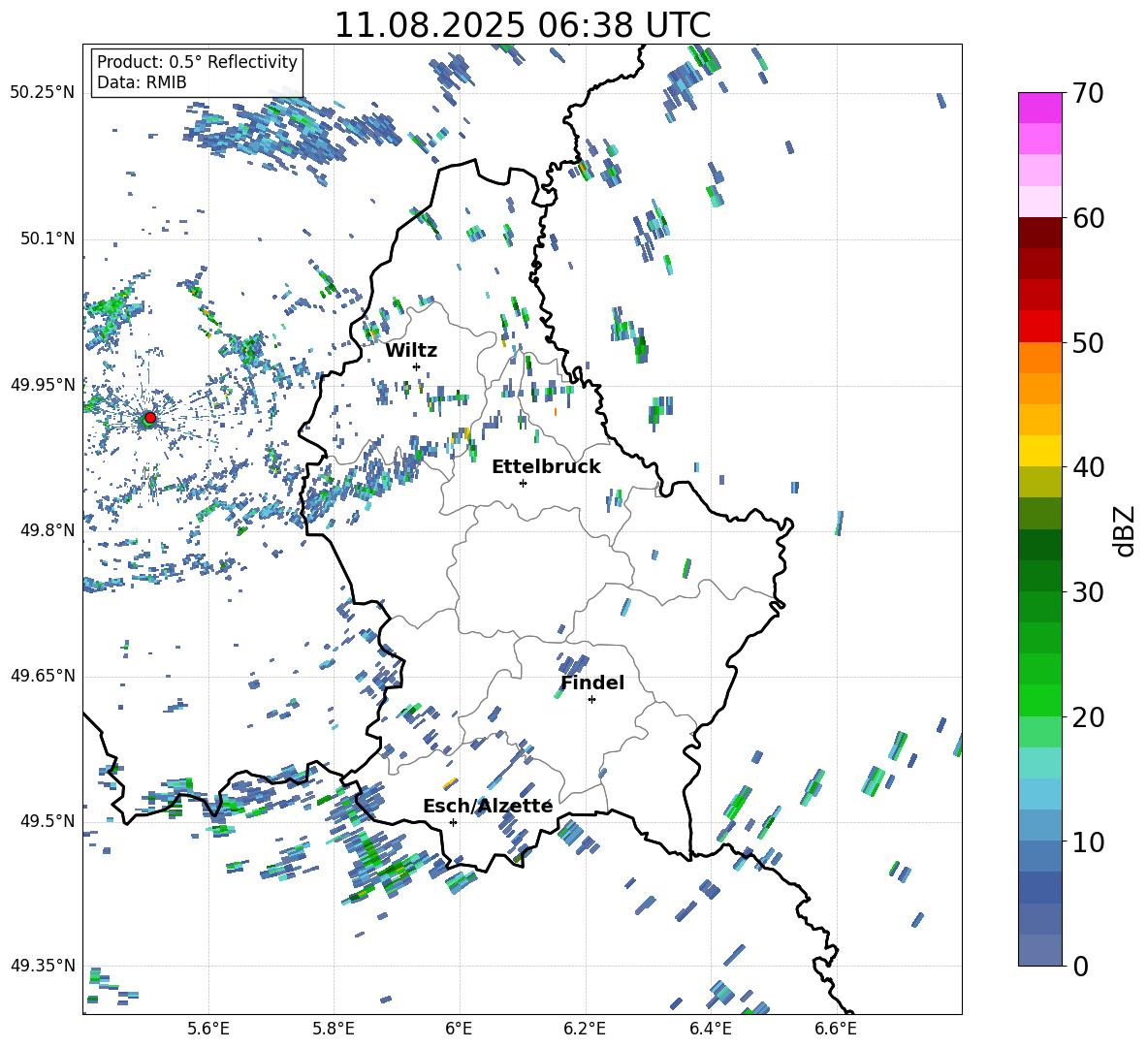Screen dimensions: 1148x1048
Task: Click the 30 dBZ colorbar label
Action: 1088,592
